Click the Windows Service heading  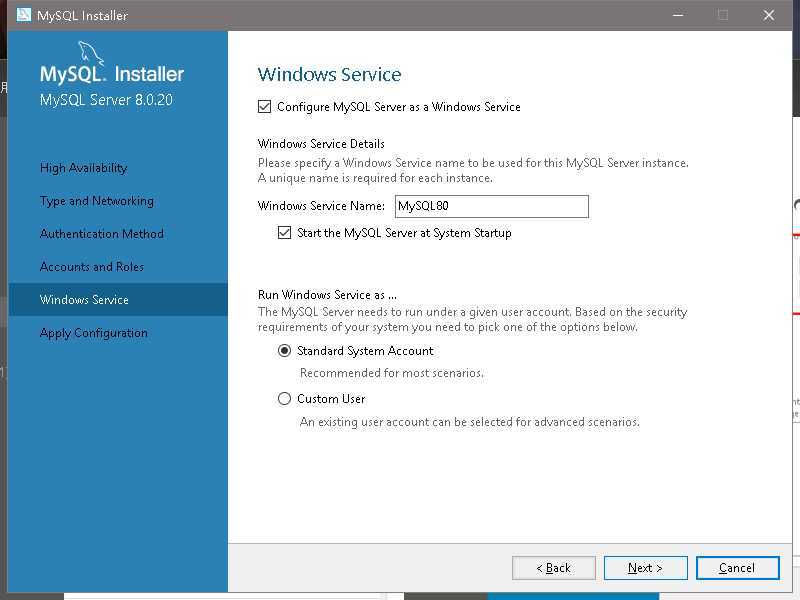(x=329, y=74)
